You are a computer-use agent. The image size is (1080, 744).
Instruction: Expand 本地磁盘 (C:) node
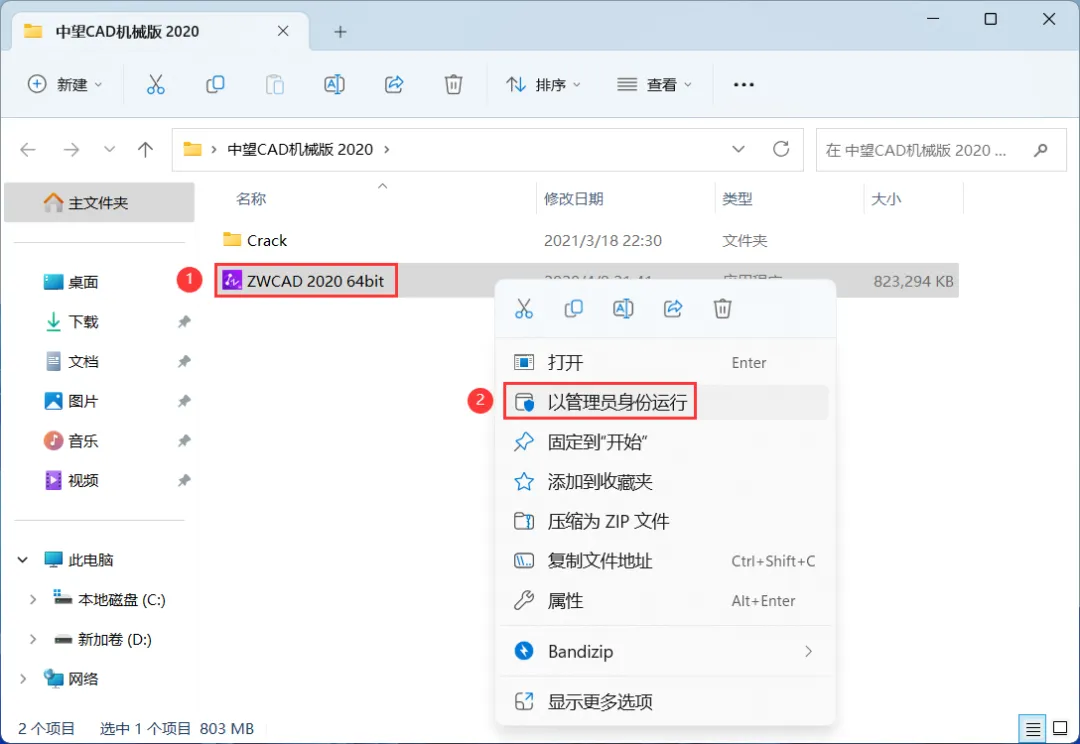(32, 600)
